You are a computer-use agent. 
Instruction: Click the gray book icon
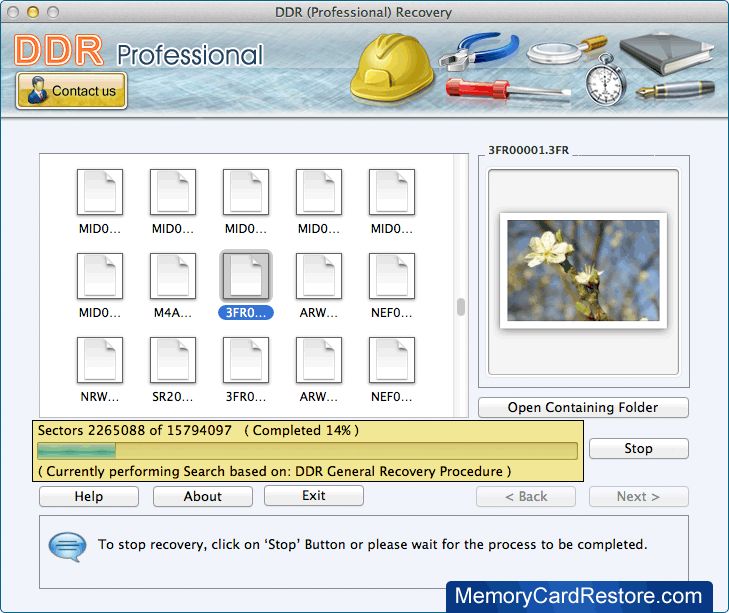coord(667,53)
